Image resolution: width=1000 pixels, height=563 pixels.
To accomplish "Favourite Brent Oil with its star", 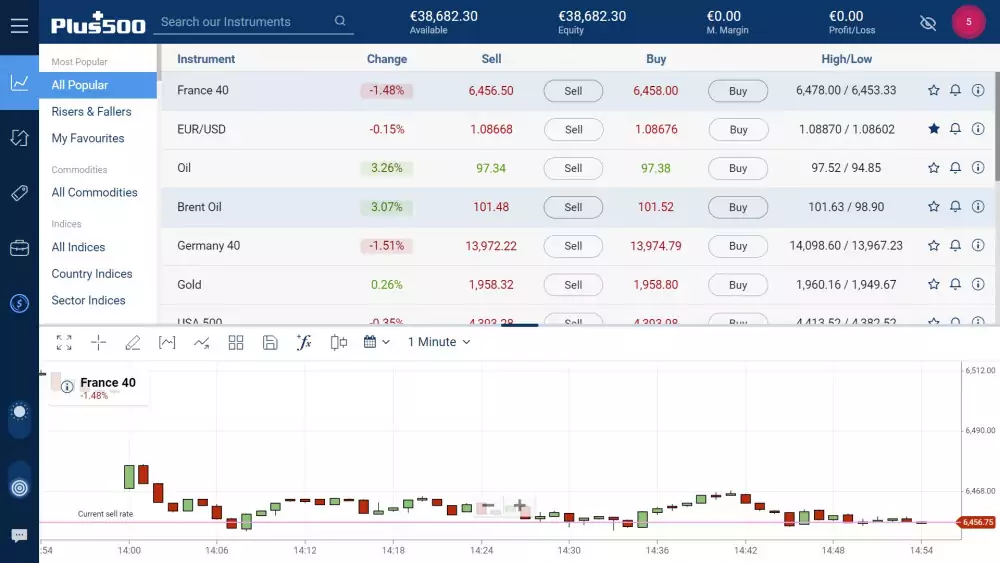I will [934, 207].
